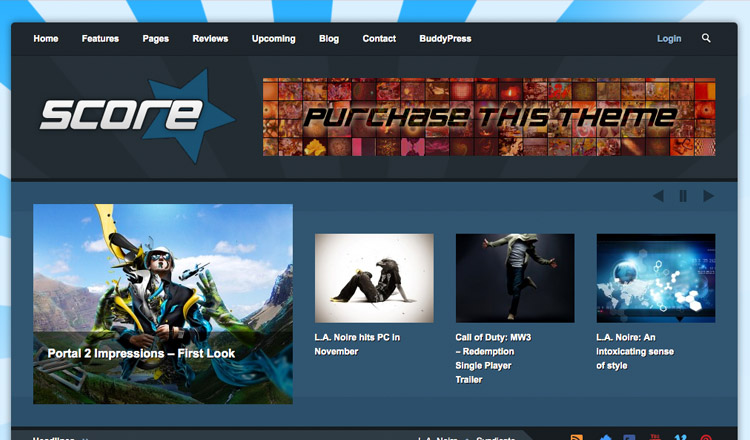Screen dimensions: 750x440
Task: Open the Upcoming menu item
Action: [273, 39]
